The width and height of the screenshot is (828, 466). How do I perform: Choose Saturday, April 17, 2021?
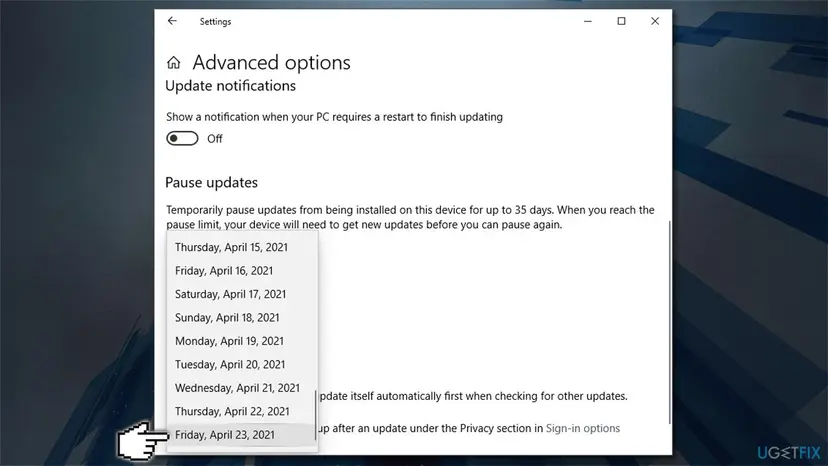(242, 294)
